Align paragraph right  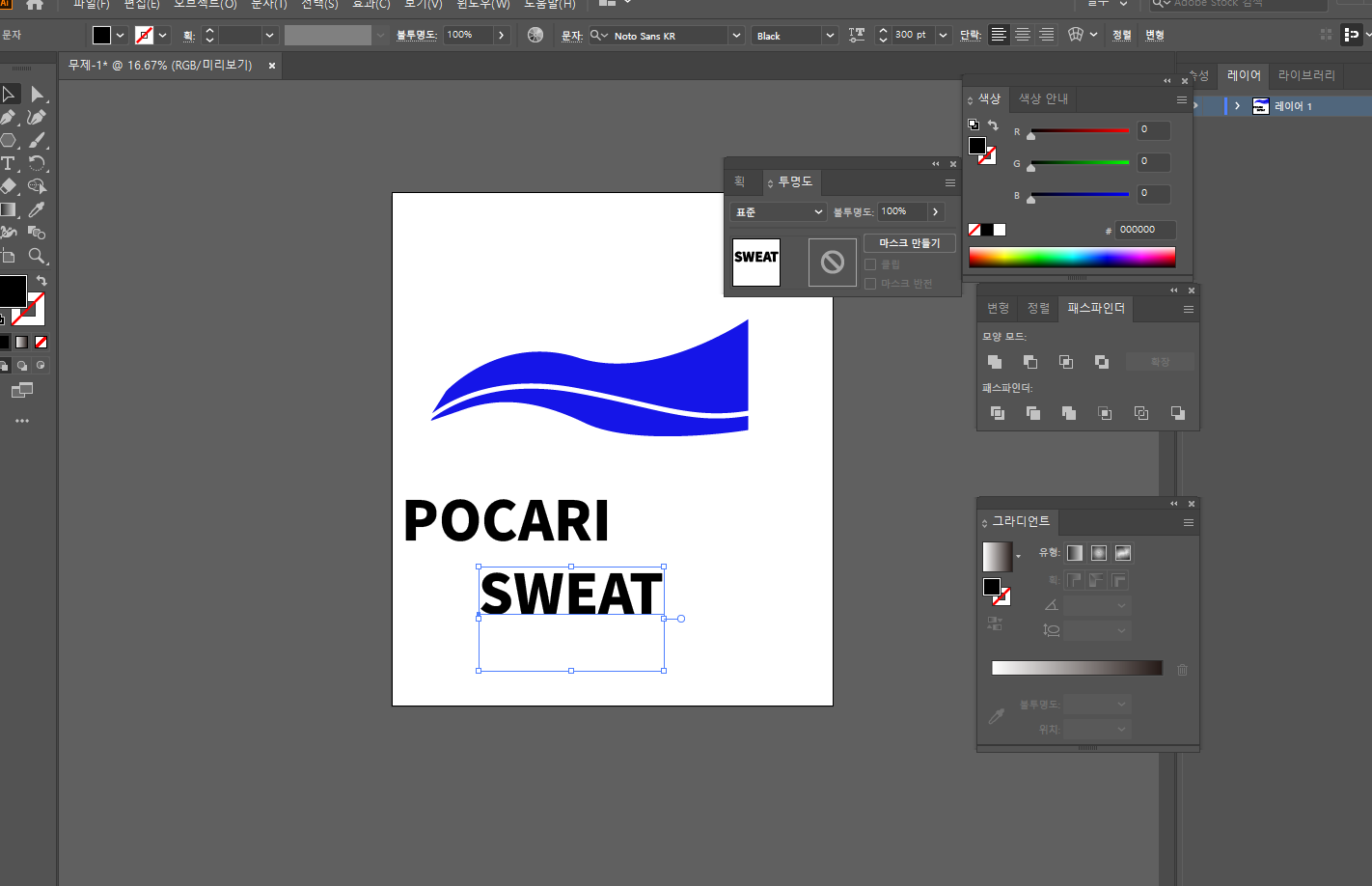pos(1046,35)
